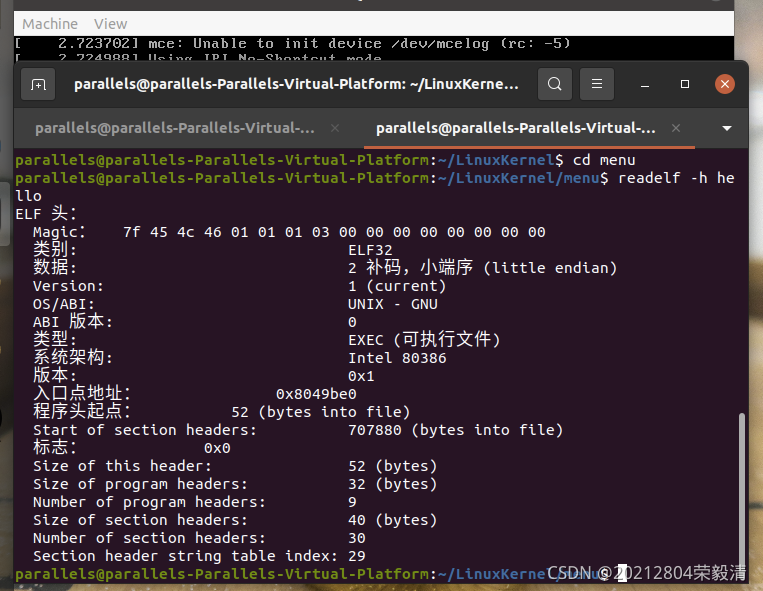Select the second active terminal tab

tap(515, 128)
